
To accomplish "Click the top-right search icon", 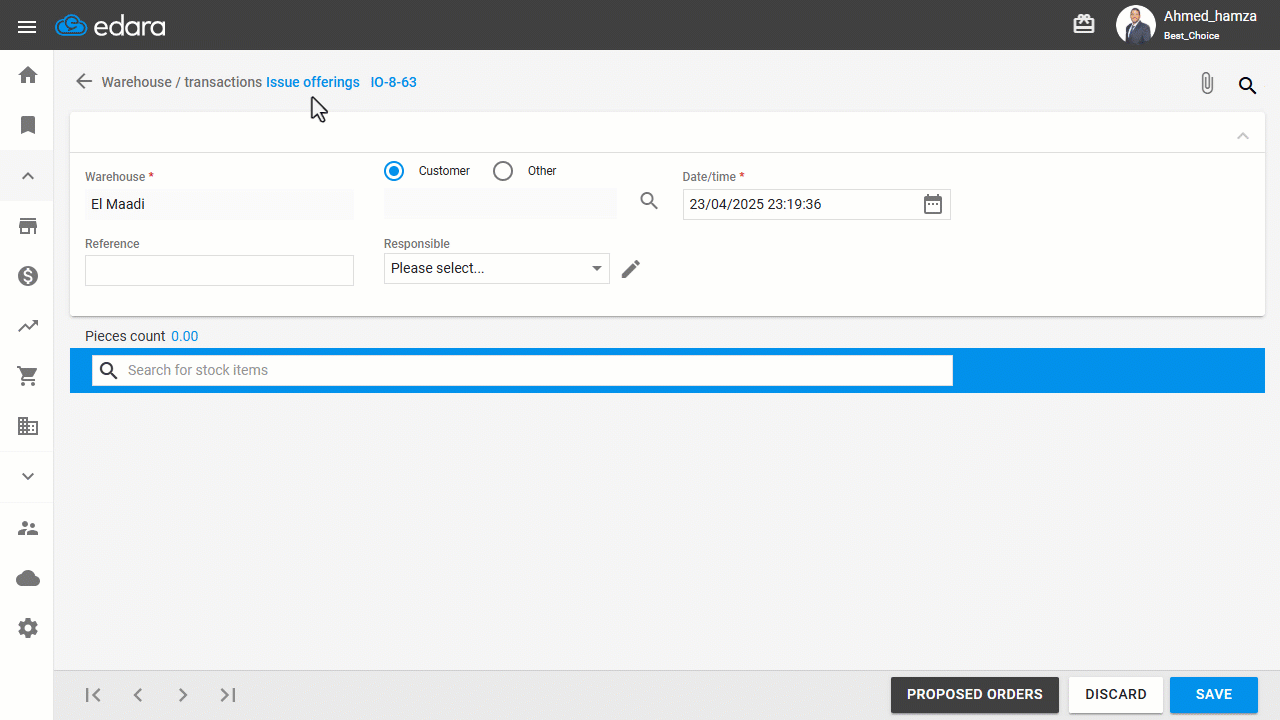I will coord(1247,85).
